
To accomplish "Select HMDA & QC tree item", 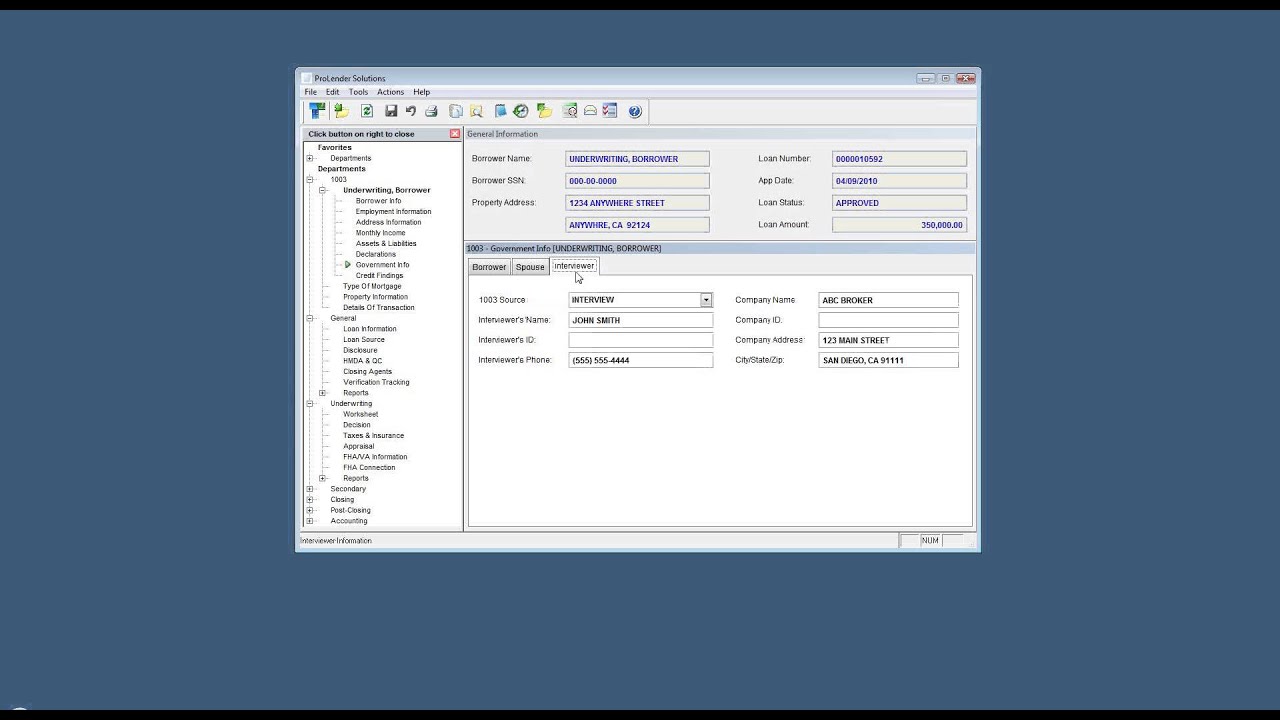I will 362,361.
